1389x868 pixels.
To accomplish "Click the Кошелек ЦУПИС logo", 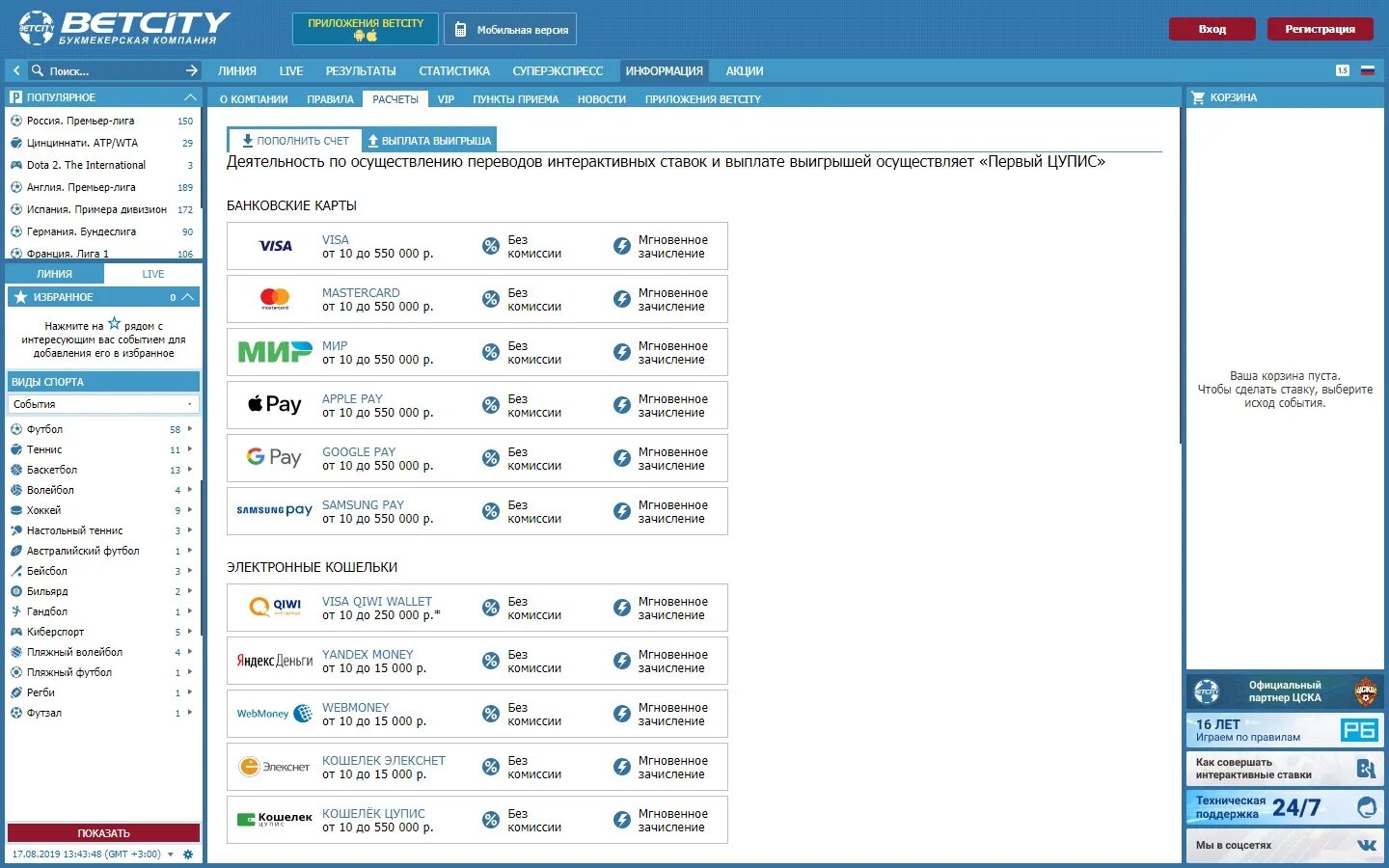I will click(275, 820).
